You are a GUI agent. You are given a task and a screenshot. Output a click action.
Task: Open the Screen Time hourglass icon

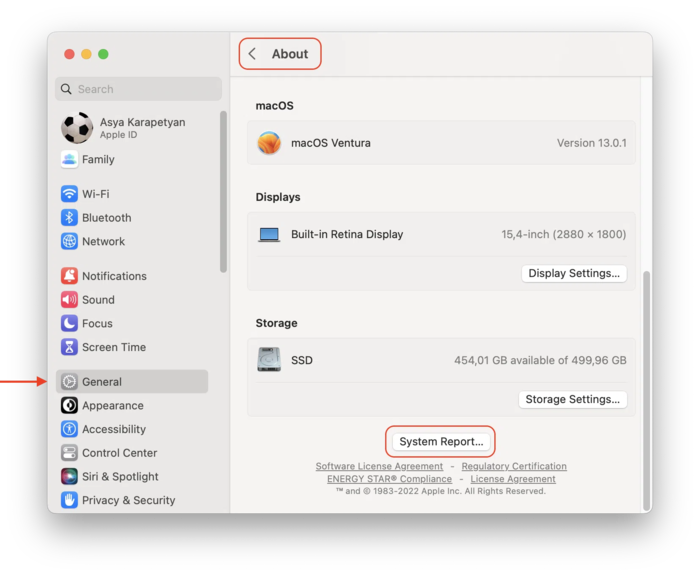click(69, 348)
